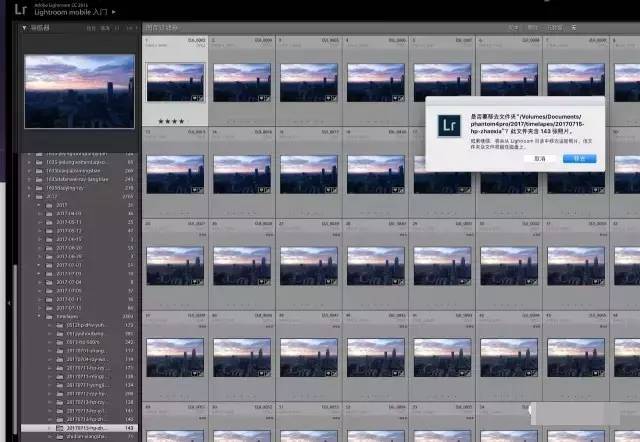Click the Lr icon inside the dialog
The width and height of the screenshot is (640, 442).
[447, 125]
